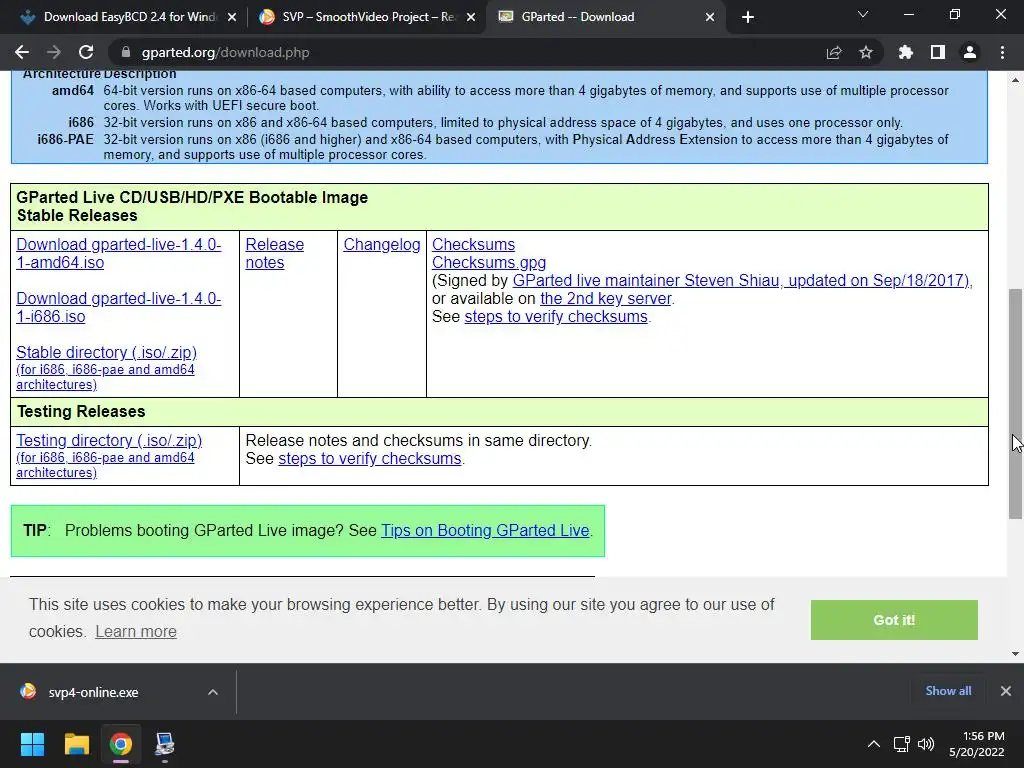Open File Explorer from taskbar
Viewport: 1024px width, 768px height.
click(76, 744)
